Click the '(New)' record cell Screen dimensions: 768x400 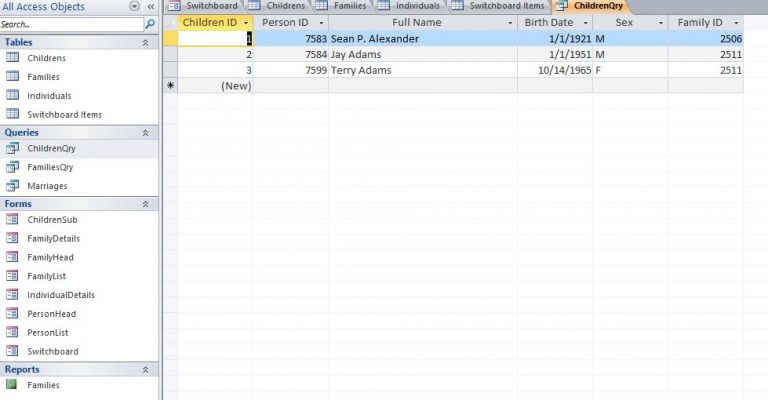click(216, 86)
